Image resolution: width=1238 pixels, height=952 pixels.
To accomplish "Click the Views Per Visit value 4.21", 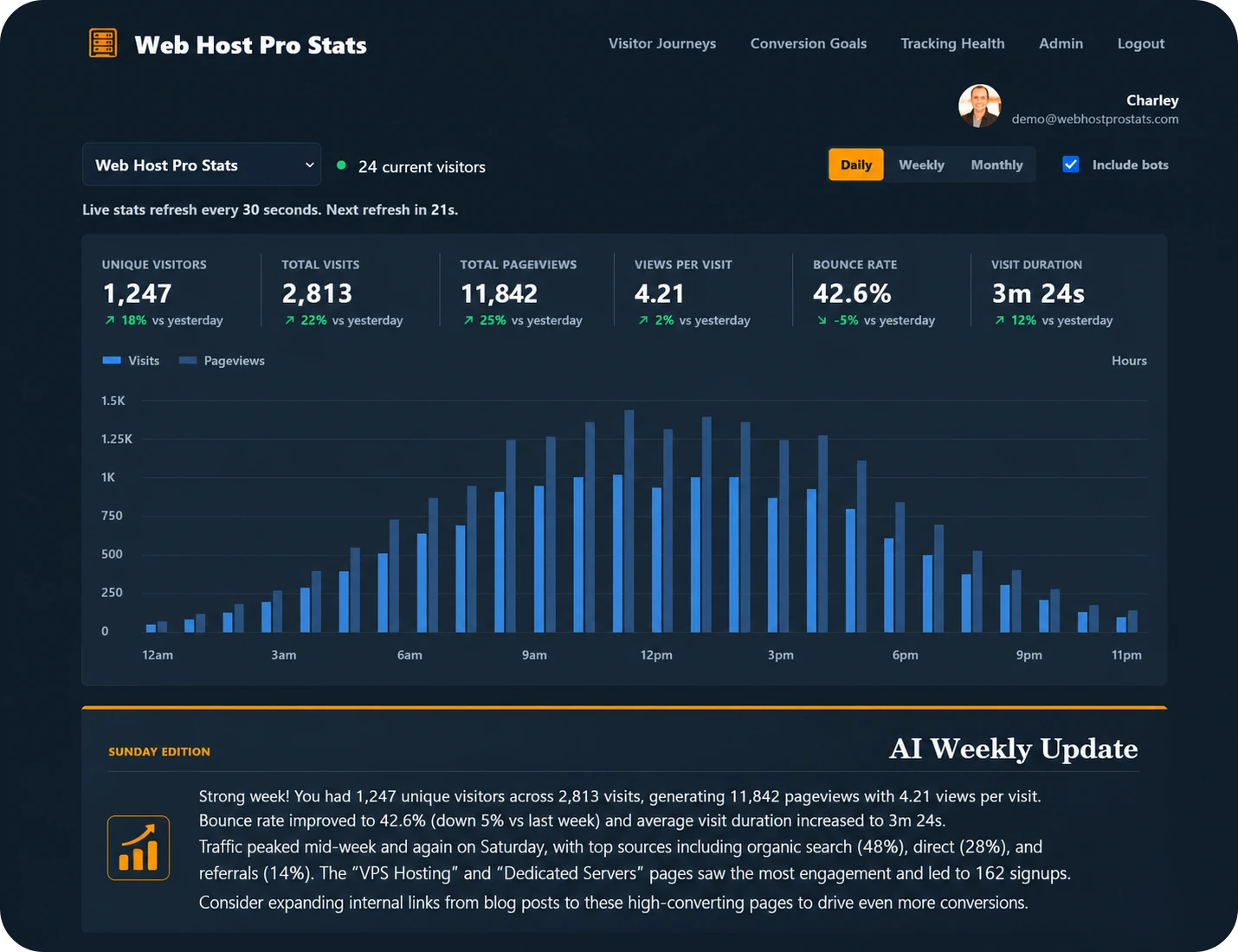I will (660, 294).
